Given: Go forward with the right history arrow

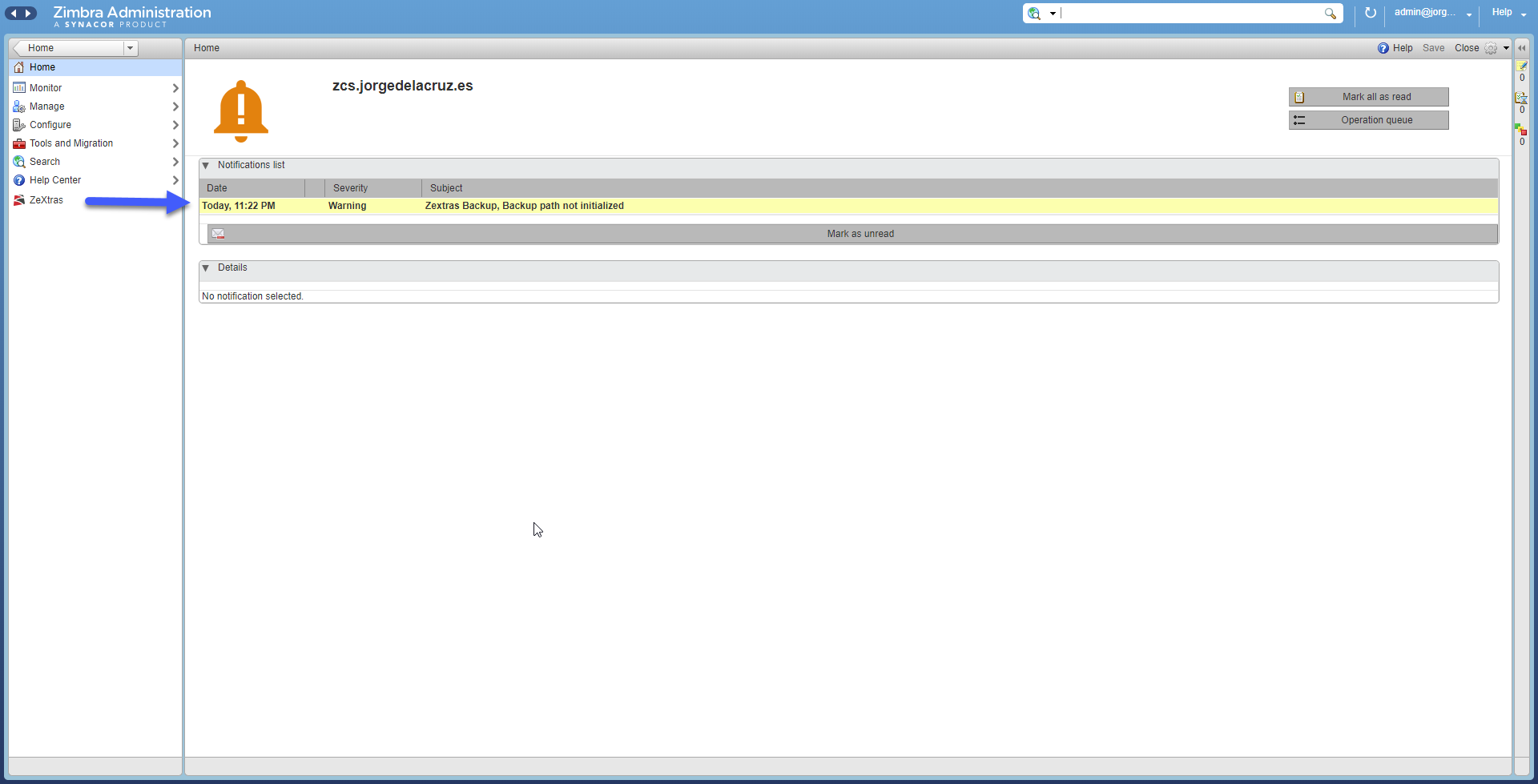Looking at the screenshot, I should click(x=28, y=14).
